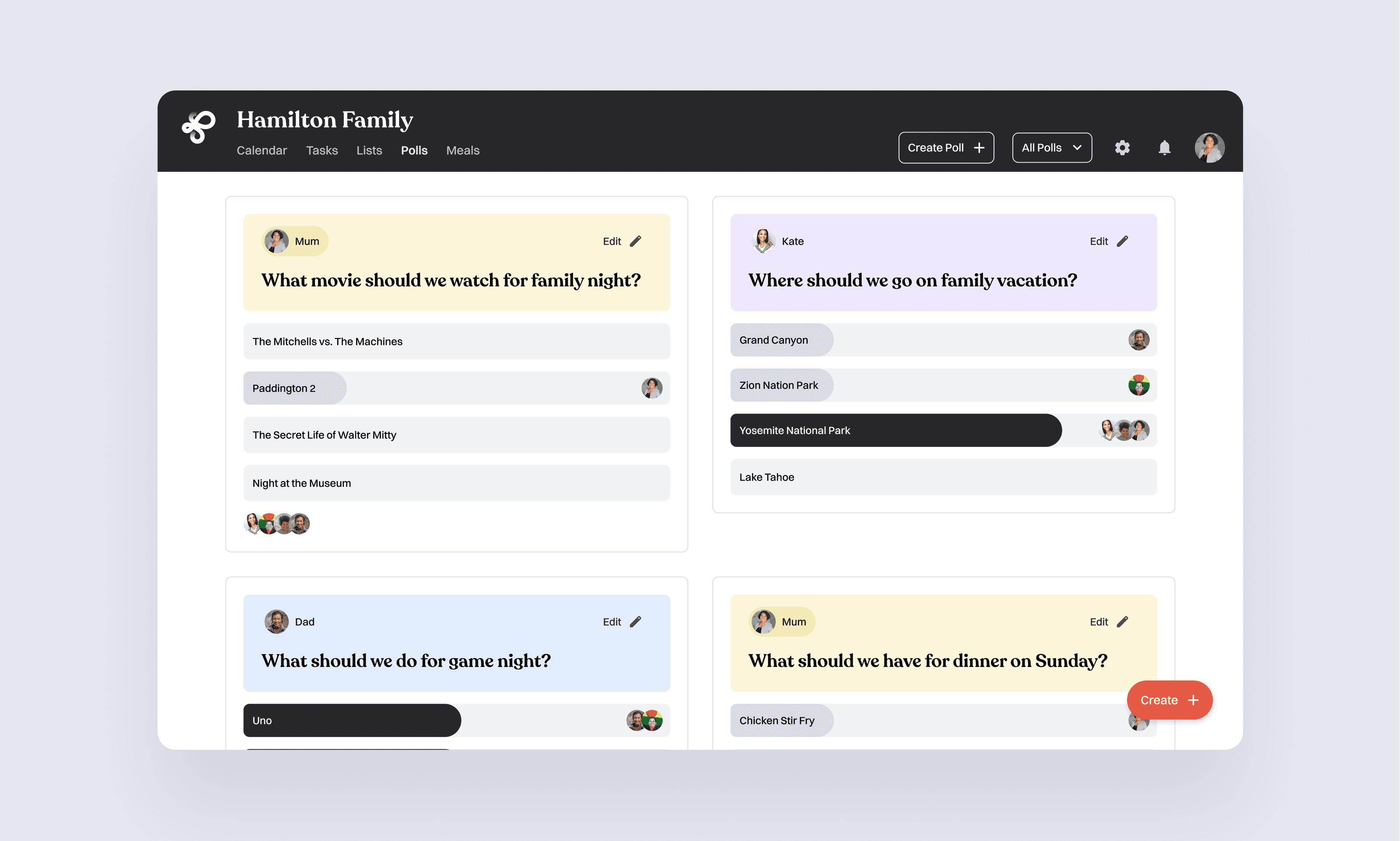Click the pencil icon on game night poll

pyautogui.click(x=636, y=622)
